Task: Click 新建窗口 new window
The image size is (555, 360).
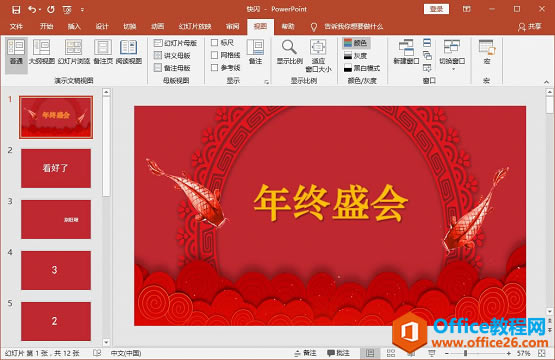Action: (x=406, y=52)
